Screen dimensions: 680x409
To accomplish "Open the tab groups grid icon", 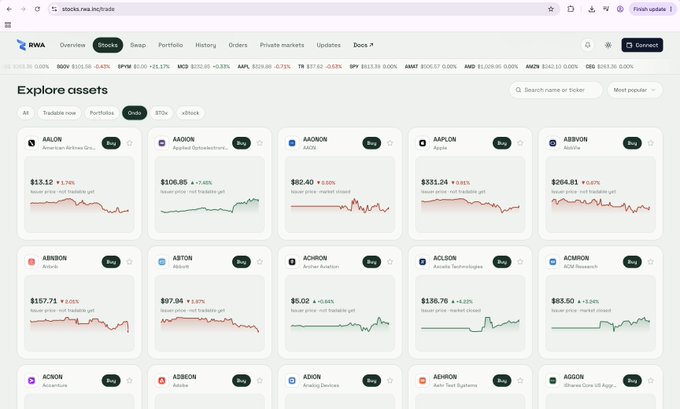I will pos(8,25).
